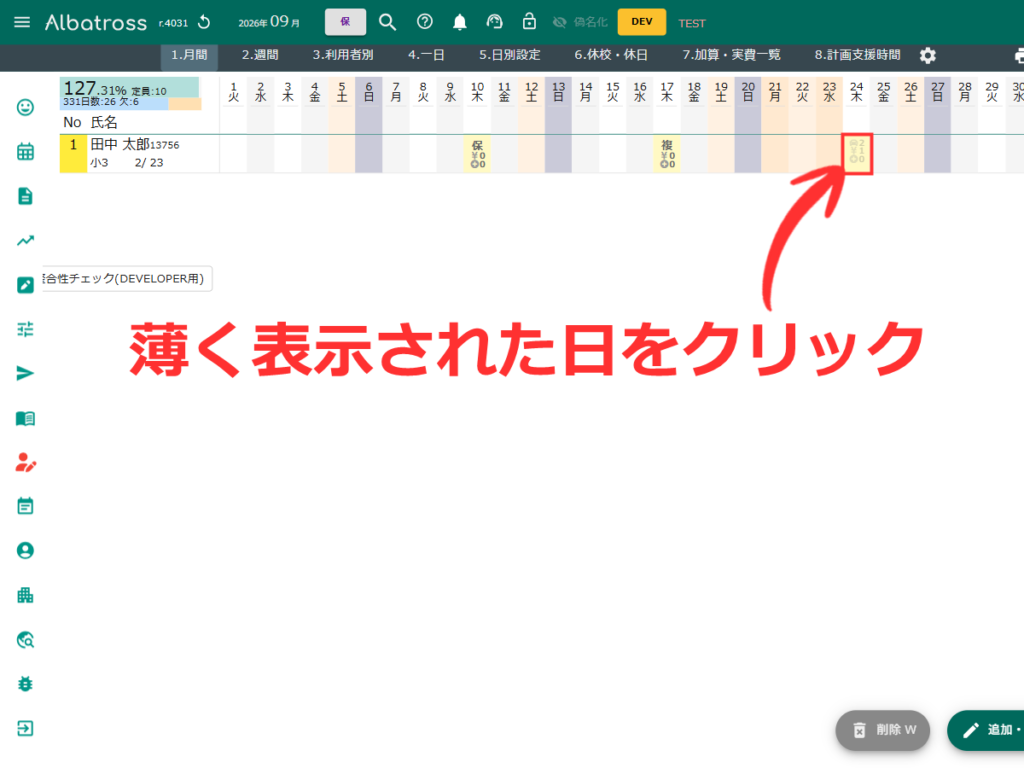Open help with the question mark icon
This screenshot has height=768, width=1024.
[424, 22]
